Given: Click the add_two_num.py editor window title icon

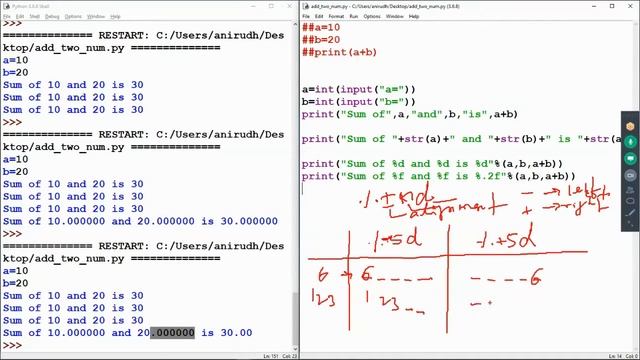Looking at the screenshot, I should (306, 6).
